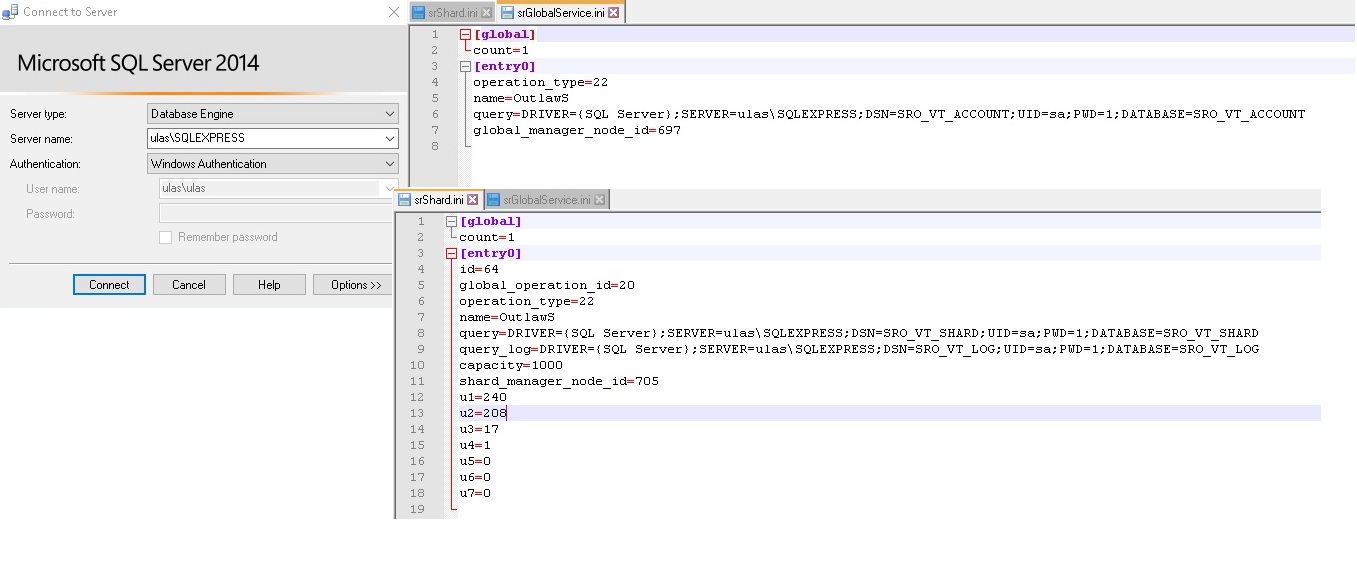The width and height of the screenshot is (1357, 571).
Task: Click name=OutlawS in srGlobalService.ini editor
Action: (521, 98)
